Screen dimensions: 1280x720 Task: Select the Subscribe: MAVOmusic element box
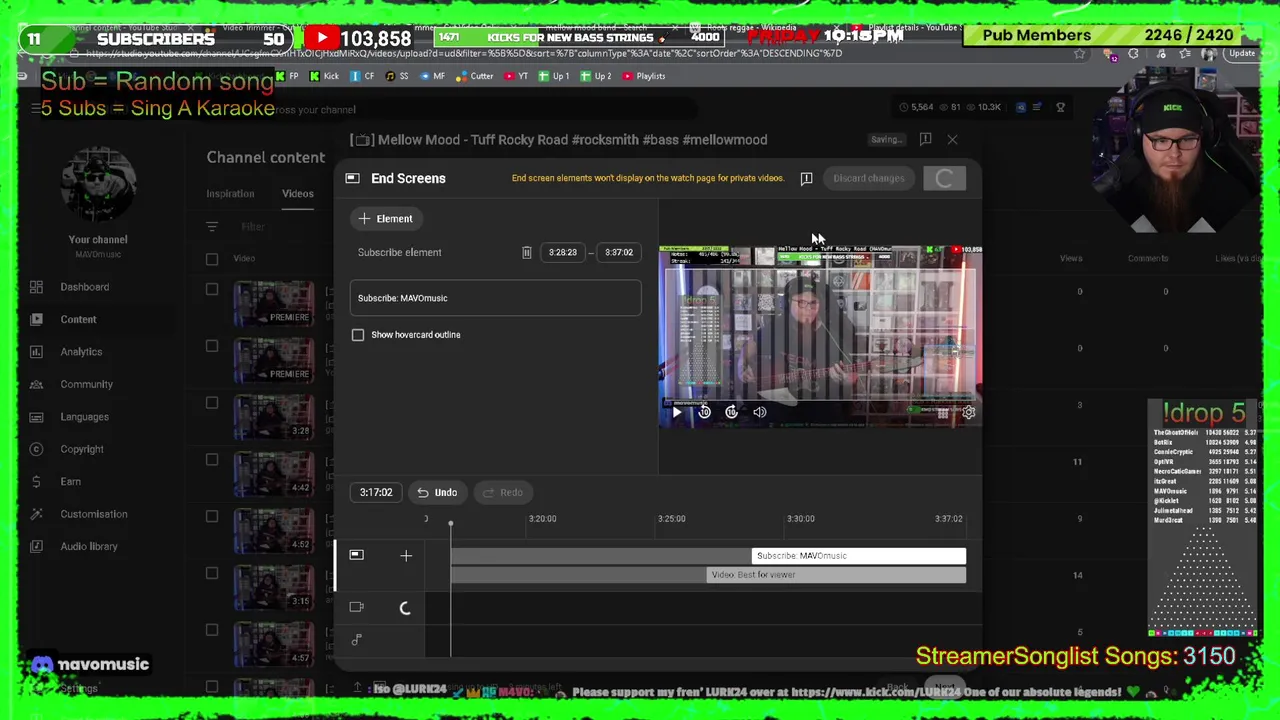tap(495, 298)
